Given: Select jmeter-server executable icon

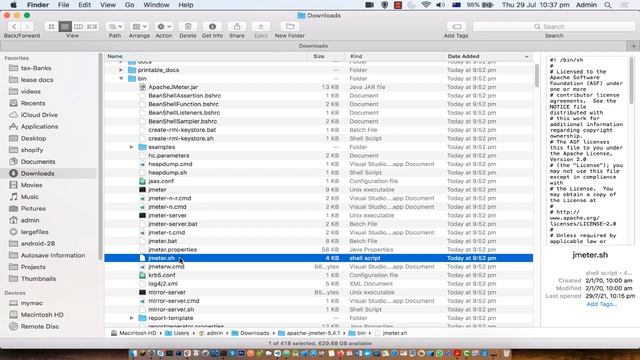Looking at the screenshot, I should coord(142,216).
